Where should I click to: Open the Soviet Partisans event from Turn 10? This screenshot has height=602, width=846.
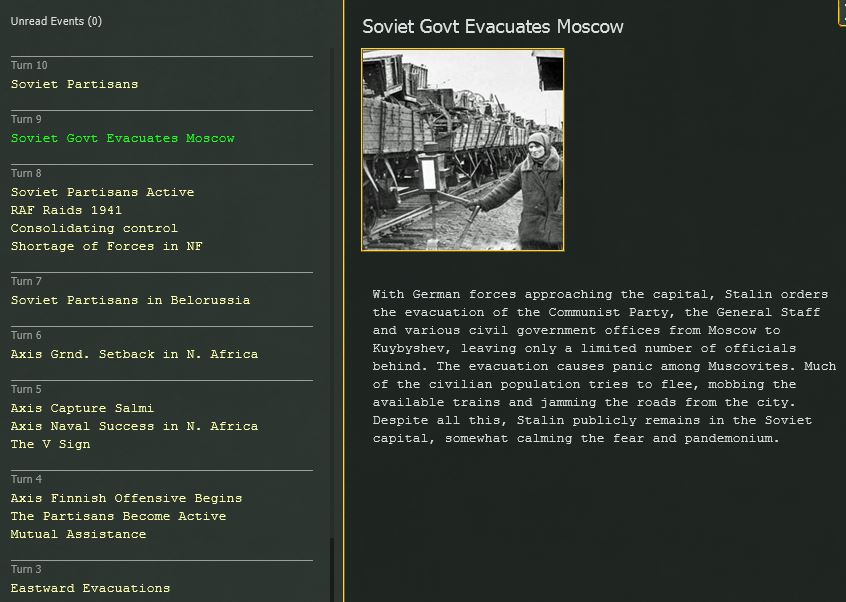(74, 84)
